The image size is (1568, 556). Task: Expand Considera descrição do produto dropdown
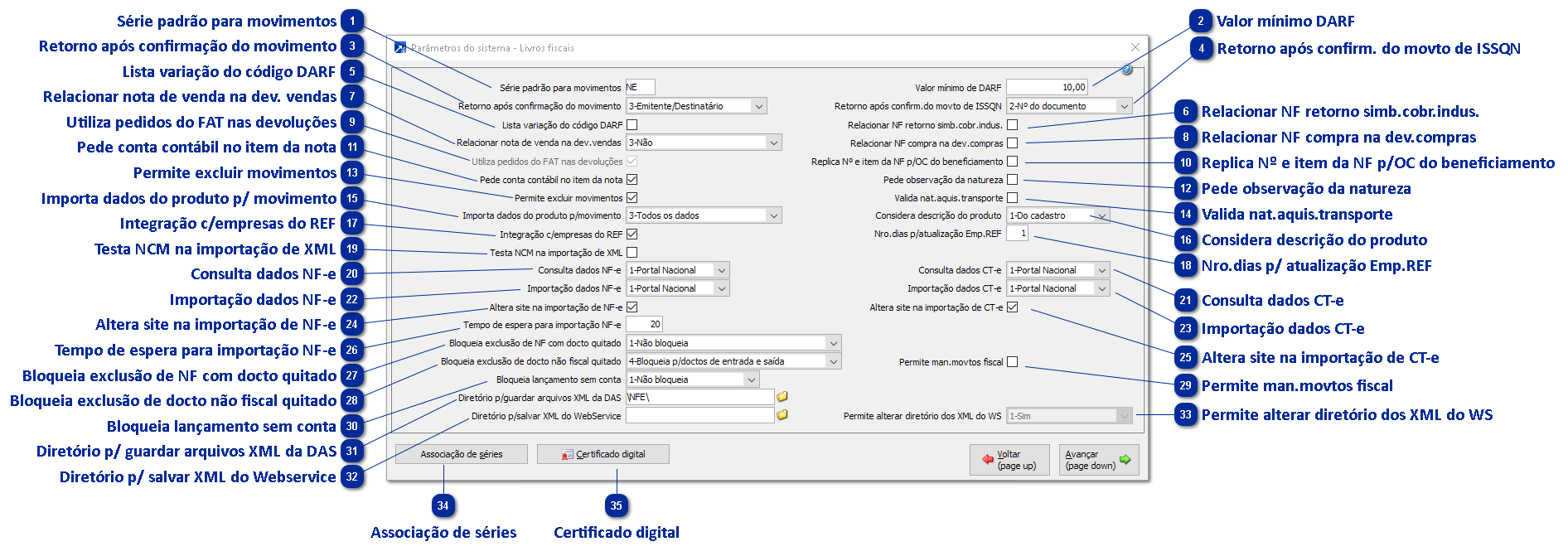point(1057,215)
